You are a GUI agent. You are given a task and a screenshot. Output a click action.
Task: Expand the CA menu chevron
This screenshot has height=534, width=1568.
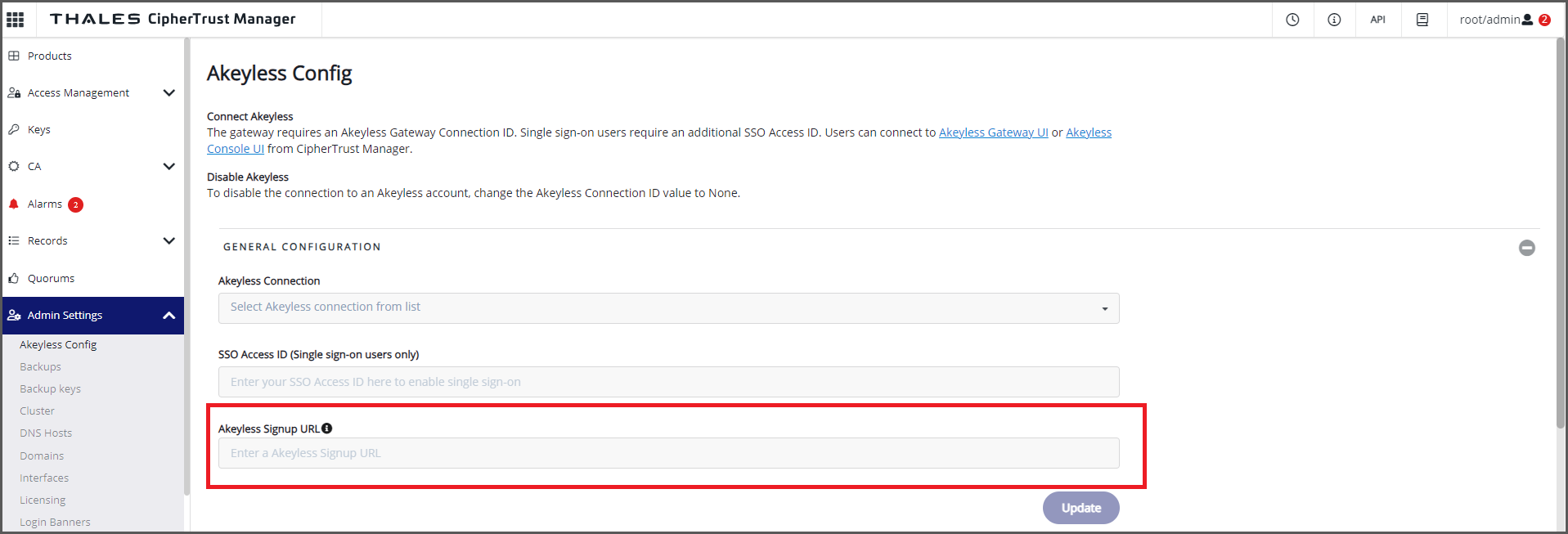(168, 167)
